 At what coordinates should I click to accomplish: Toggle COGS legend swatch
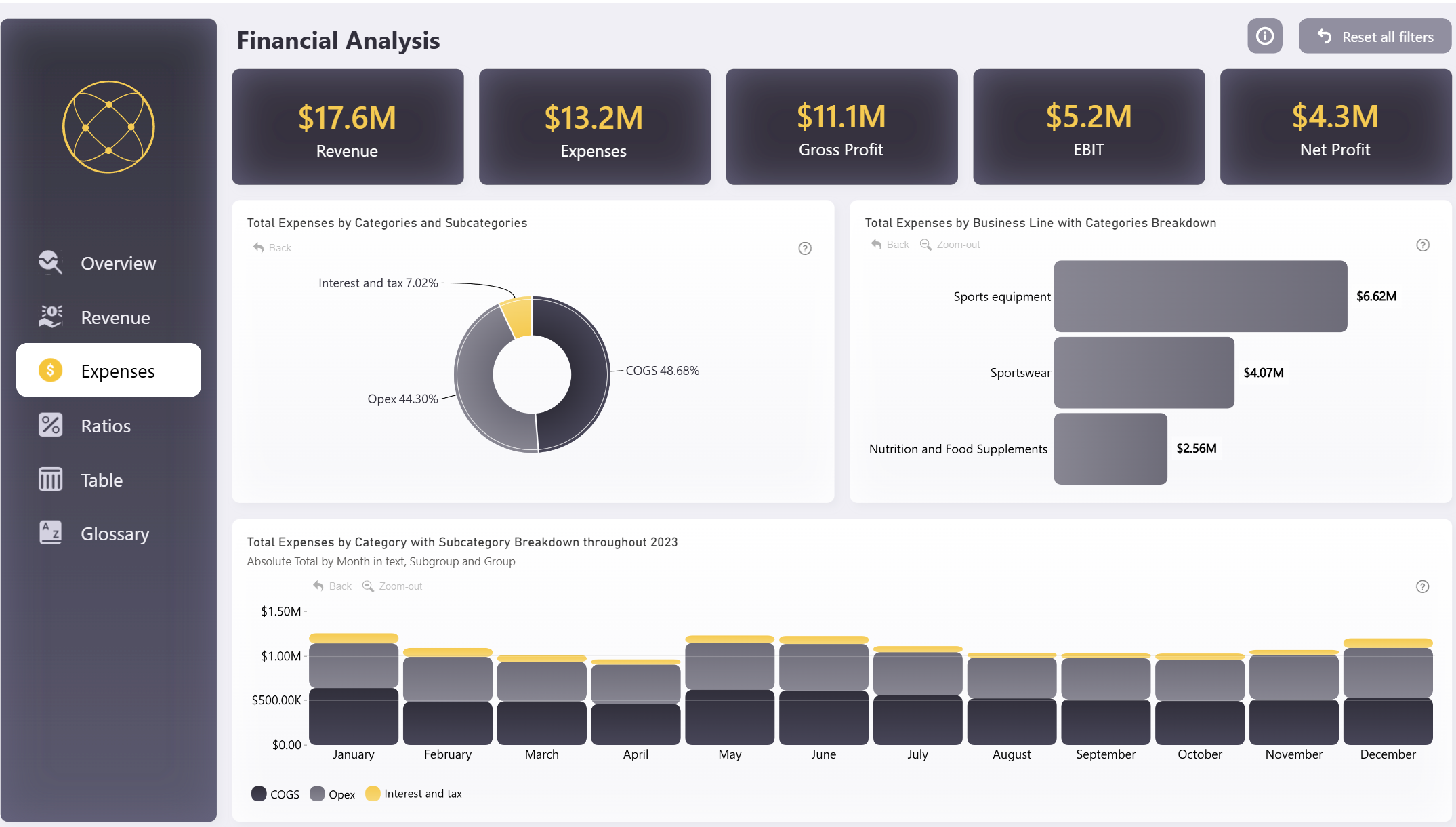pos(259,794)
